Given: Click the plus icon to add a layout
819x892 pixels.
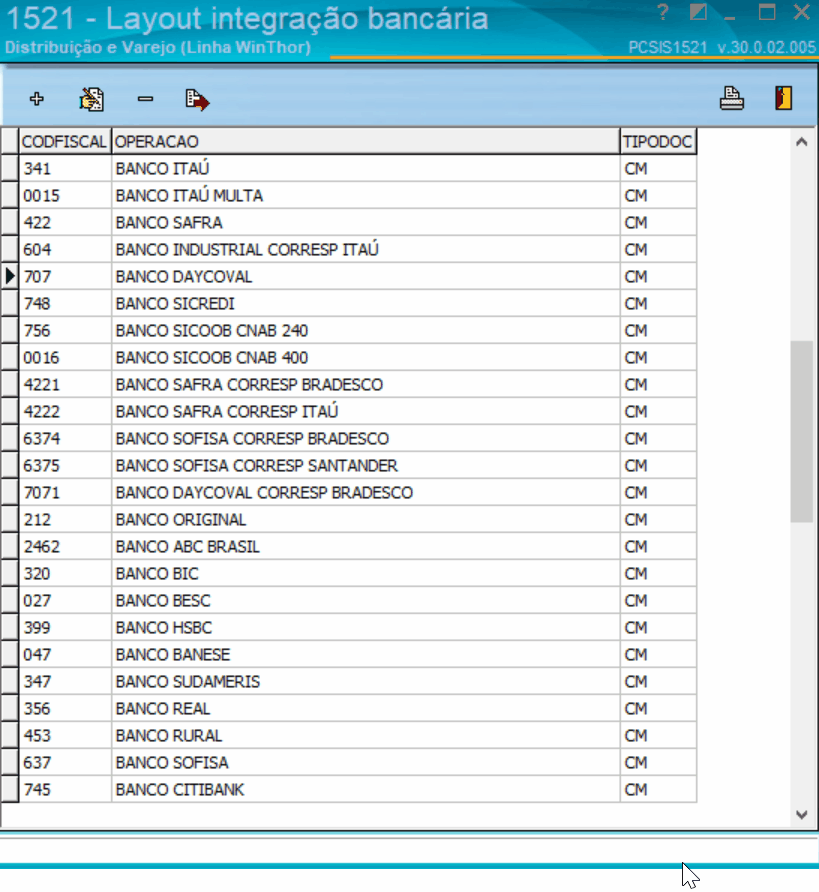Looking at the screenshot, I should click(x=36, y=99).
